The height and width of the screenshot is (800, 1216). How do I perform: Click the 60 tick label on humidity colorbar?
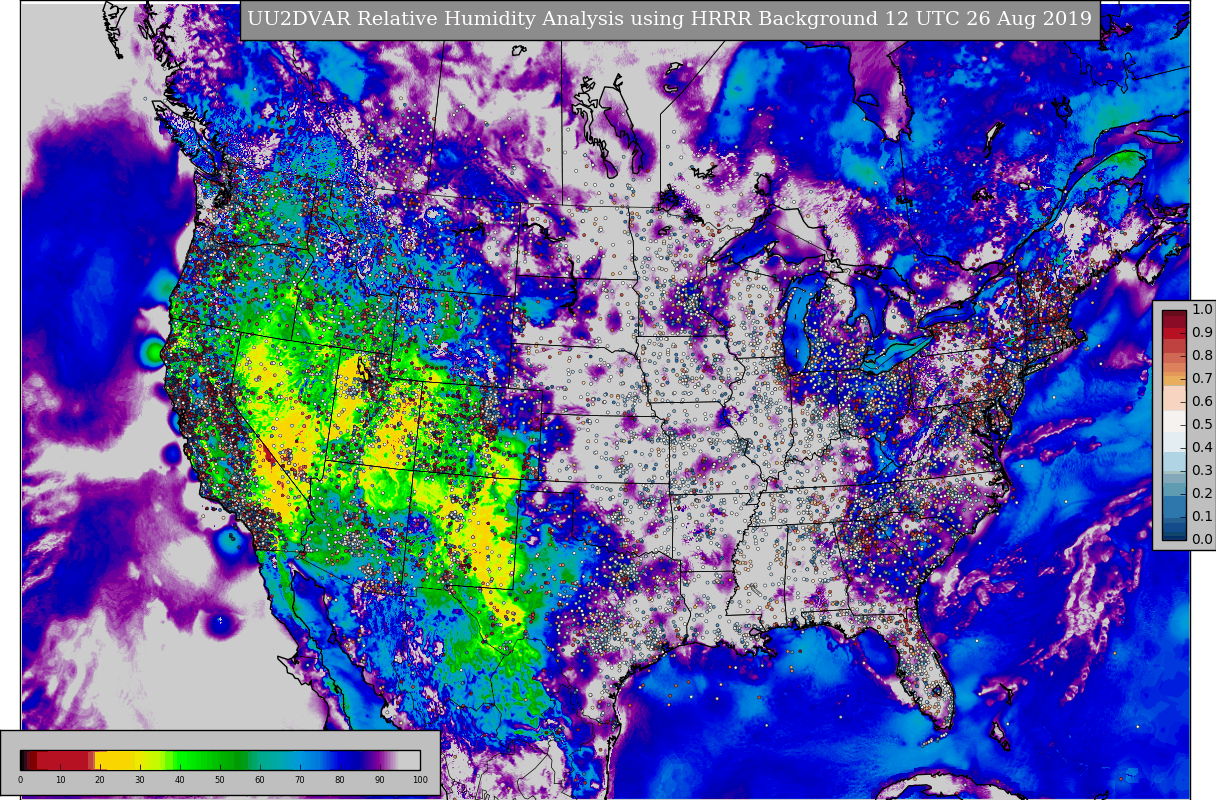260,780
